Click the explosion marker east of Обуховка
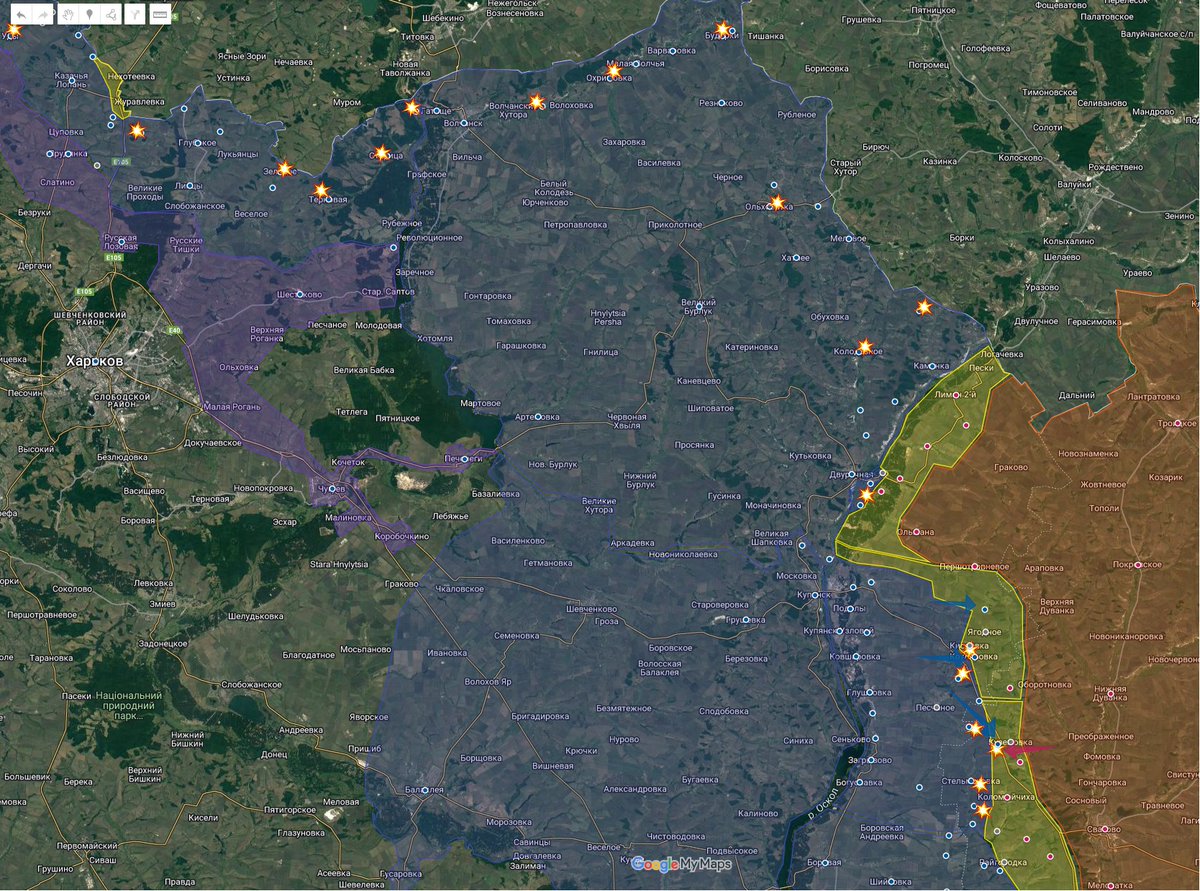 click(x=924, y=307)
